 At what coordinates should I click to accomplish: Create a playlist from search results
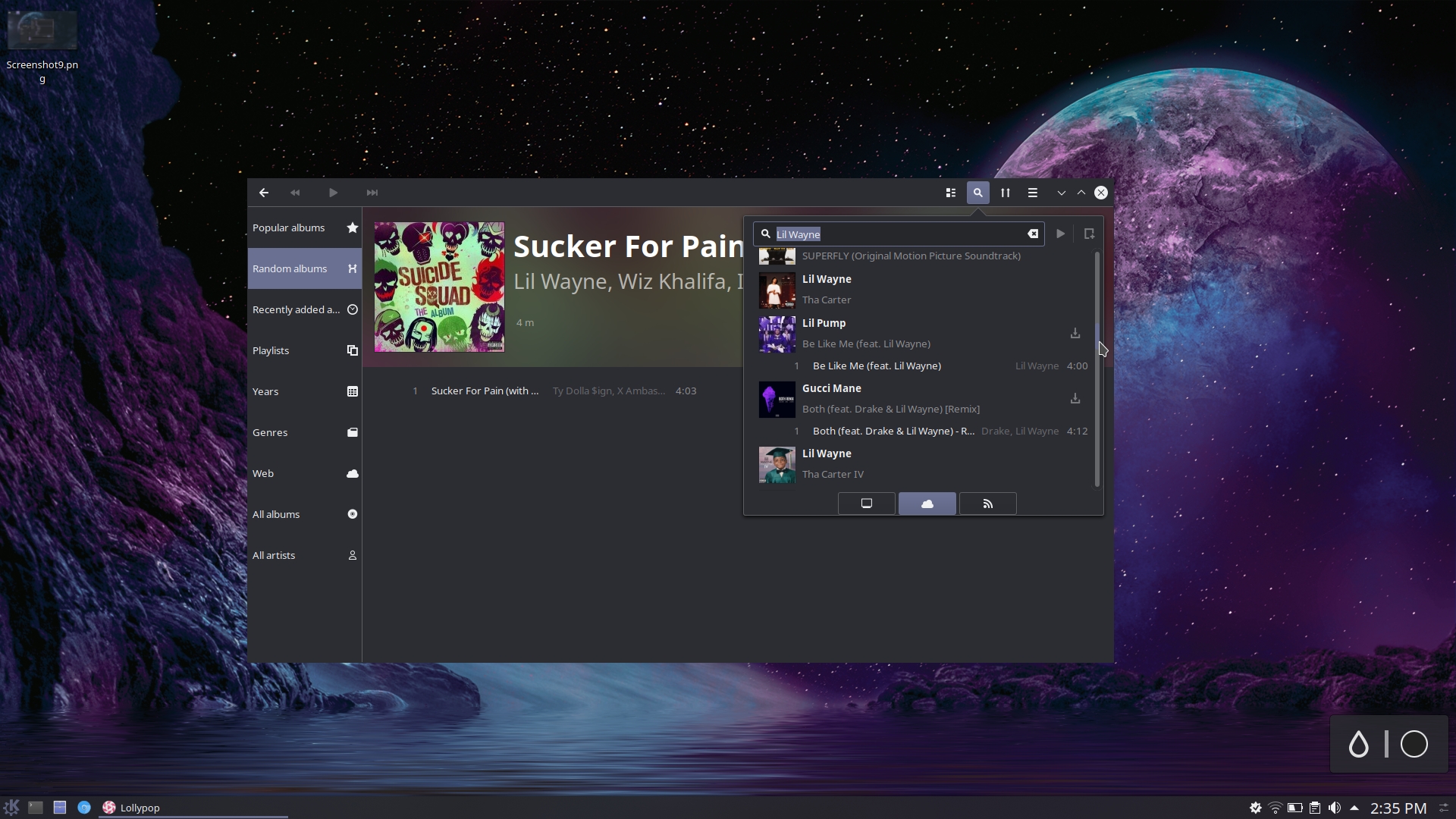[1089, 234]
